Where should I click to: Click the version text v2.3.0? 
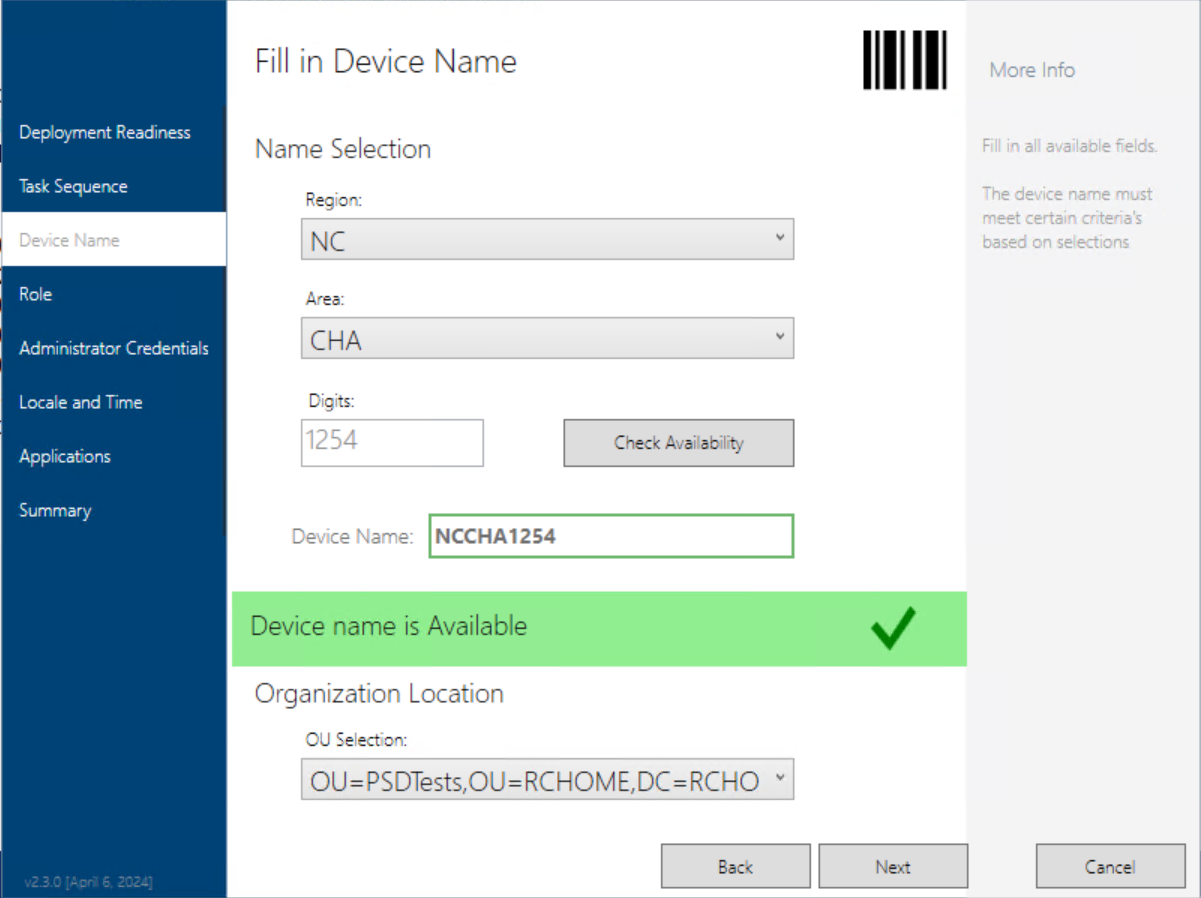pos(89,882)
